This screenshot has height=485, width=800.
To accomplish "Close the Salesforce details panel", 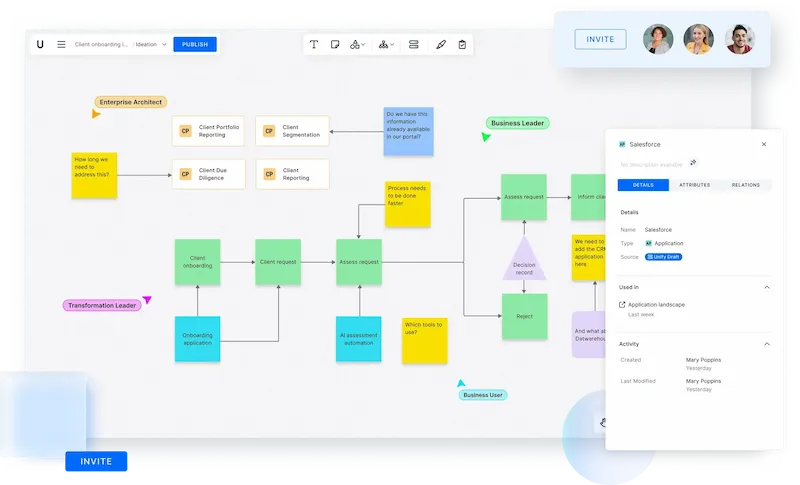I will [x=764, y=144].
